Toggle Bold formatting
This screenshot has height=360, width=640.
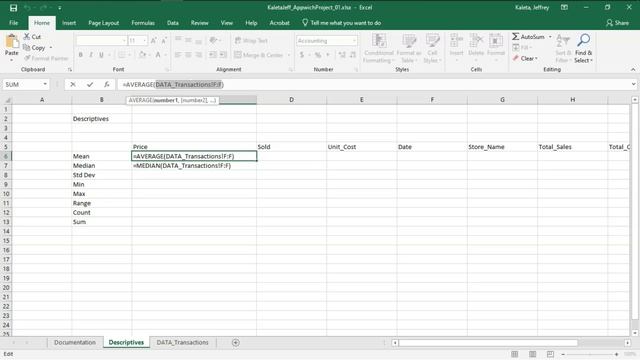81,55
